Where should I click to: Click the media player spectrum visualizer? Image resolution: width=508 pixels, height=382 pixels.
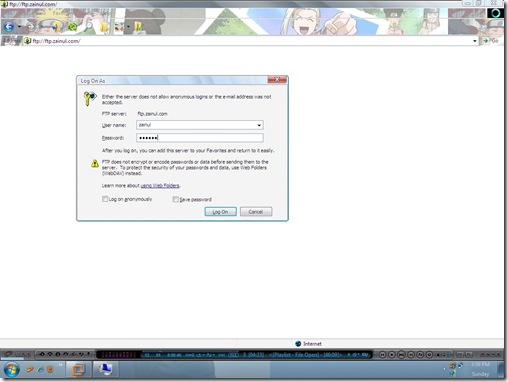(x=118, y=355)
